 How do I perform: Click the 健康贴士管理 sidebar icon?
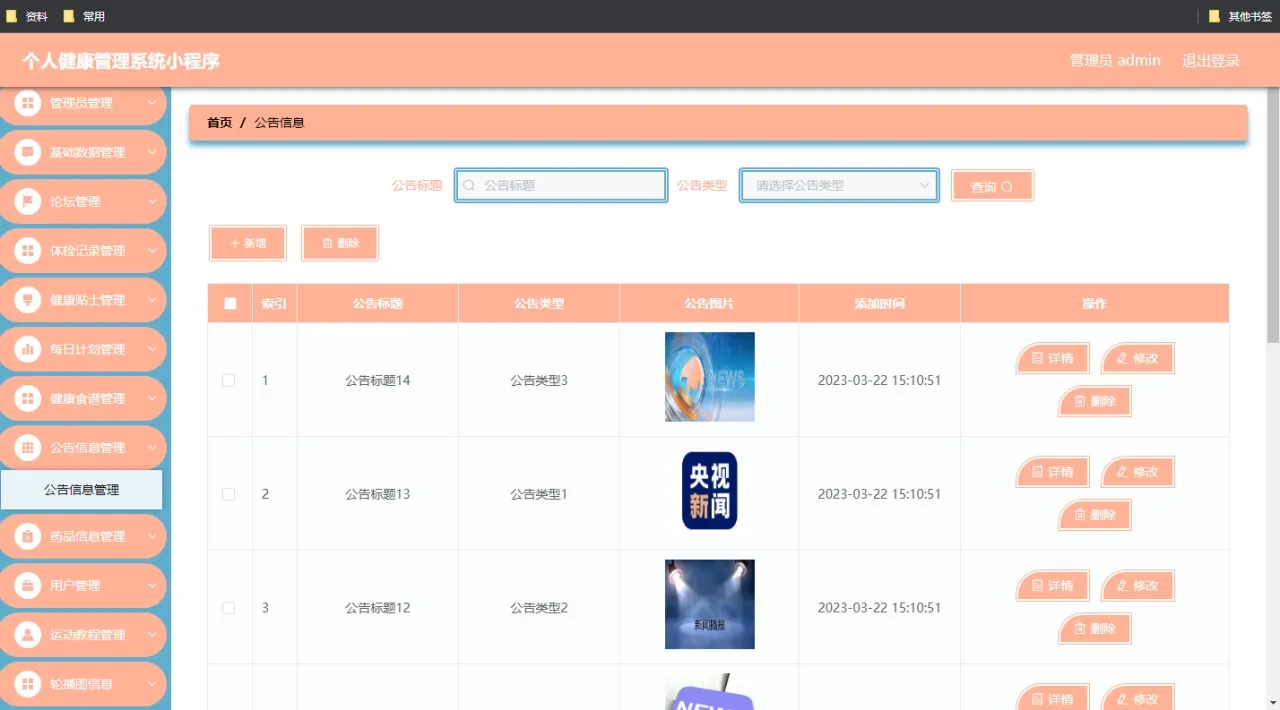point(27,300)
